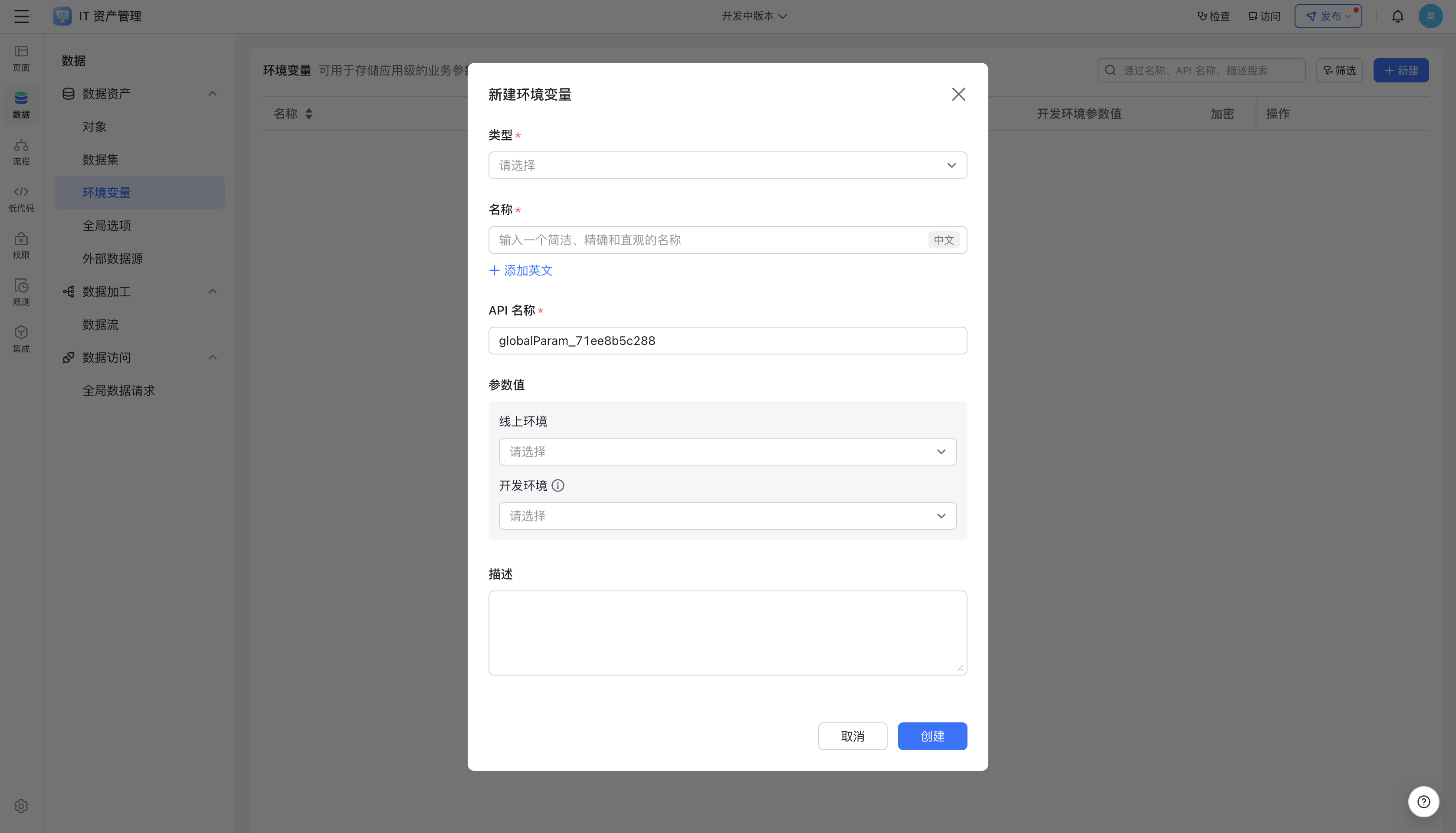Viewport: 1456px width, 833px height.
Task: Select 外部数据源 in the data menu
Action: coord(140,259)
